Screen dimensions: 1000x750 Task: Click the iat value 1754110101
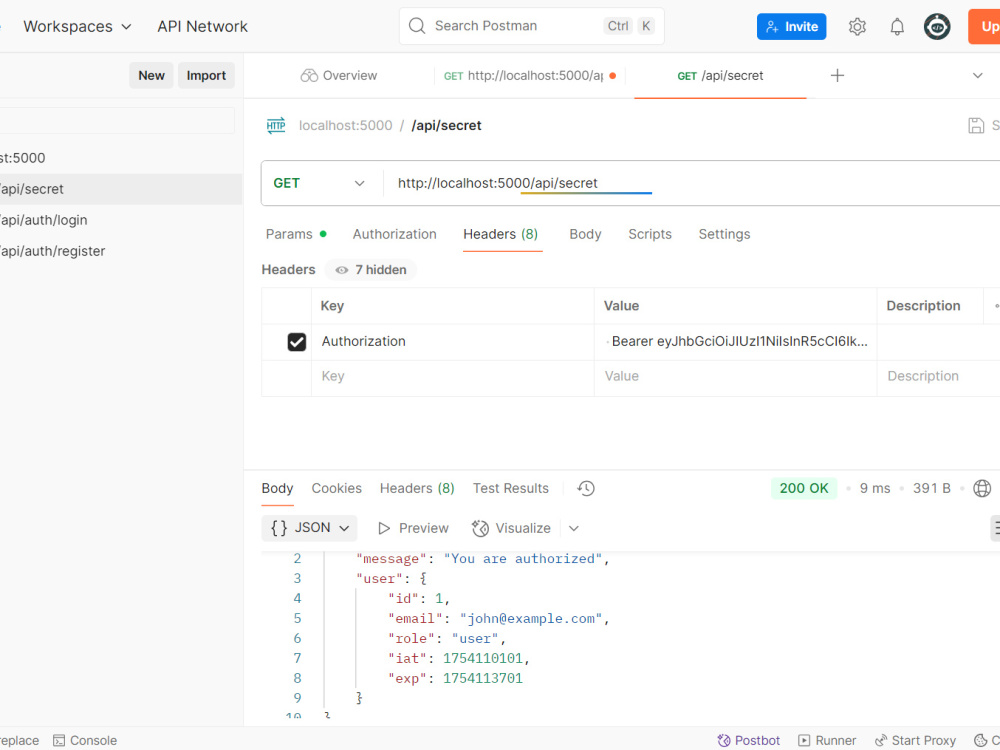483,658
